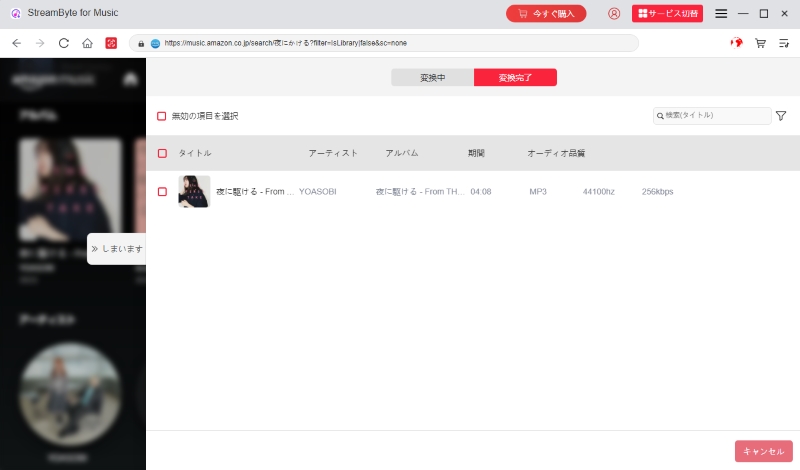Screen dimensions: 800x470
Task: Click the 期間 column header
Action: click(x=476, y=153)
